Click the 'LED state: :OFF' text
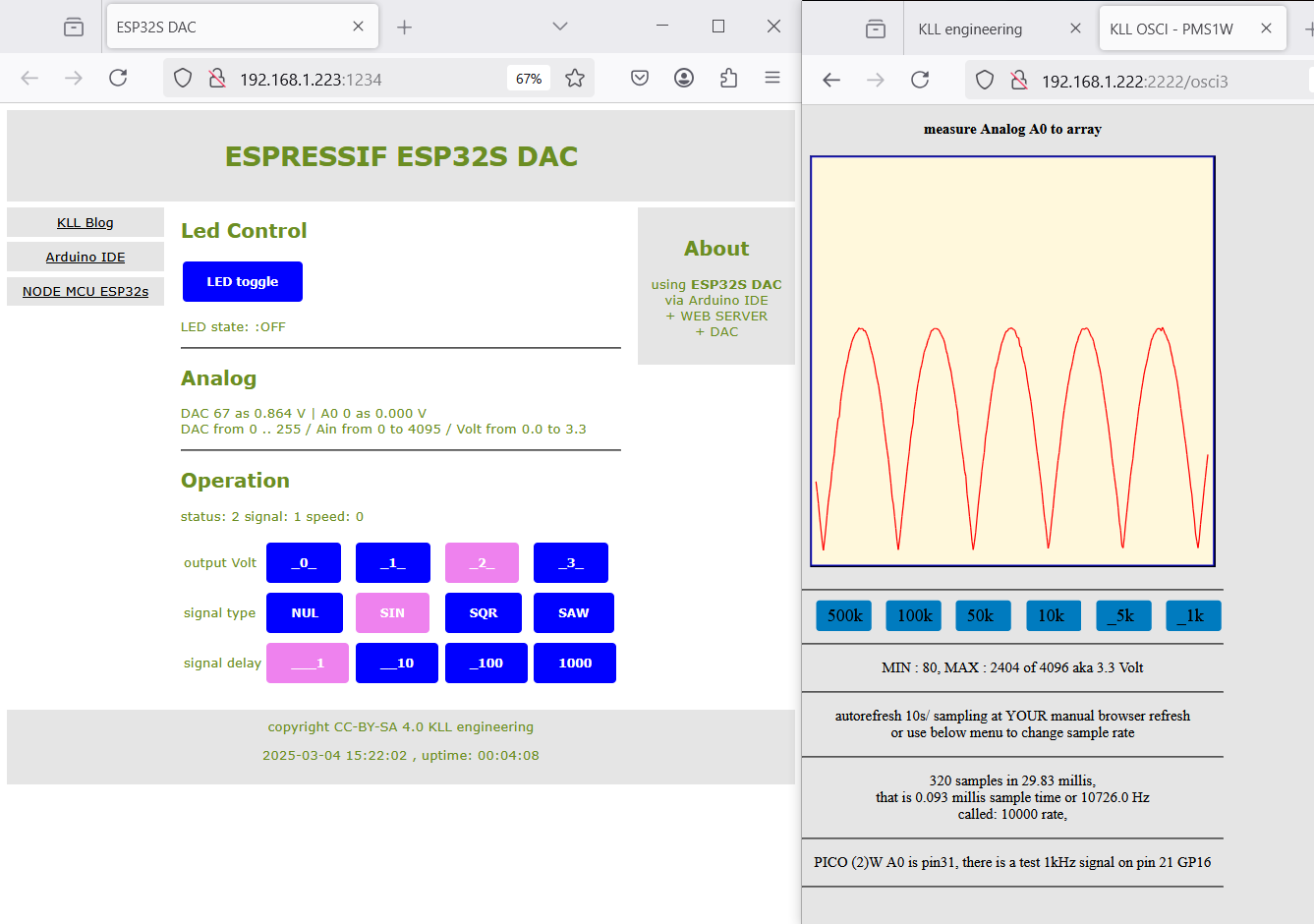The width and height of the screenshot is (1314, 924). click(x=233, y=326)
